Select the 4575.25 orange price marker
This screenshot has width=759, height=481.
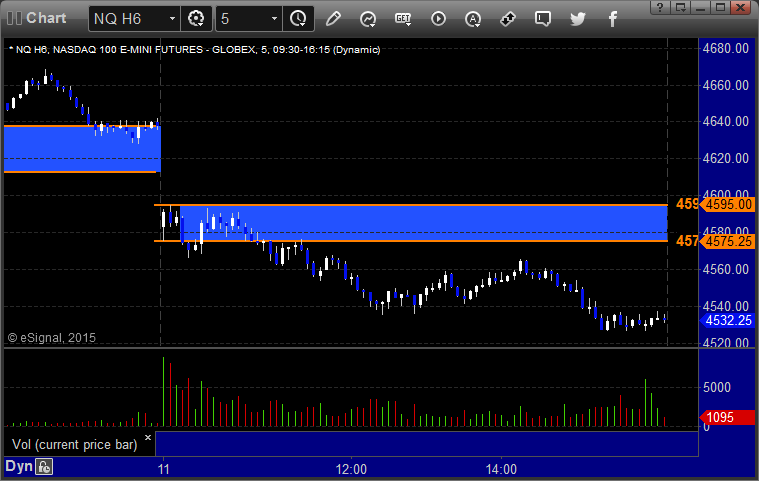click(728, 241)
